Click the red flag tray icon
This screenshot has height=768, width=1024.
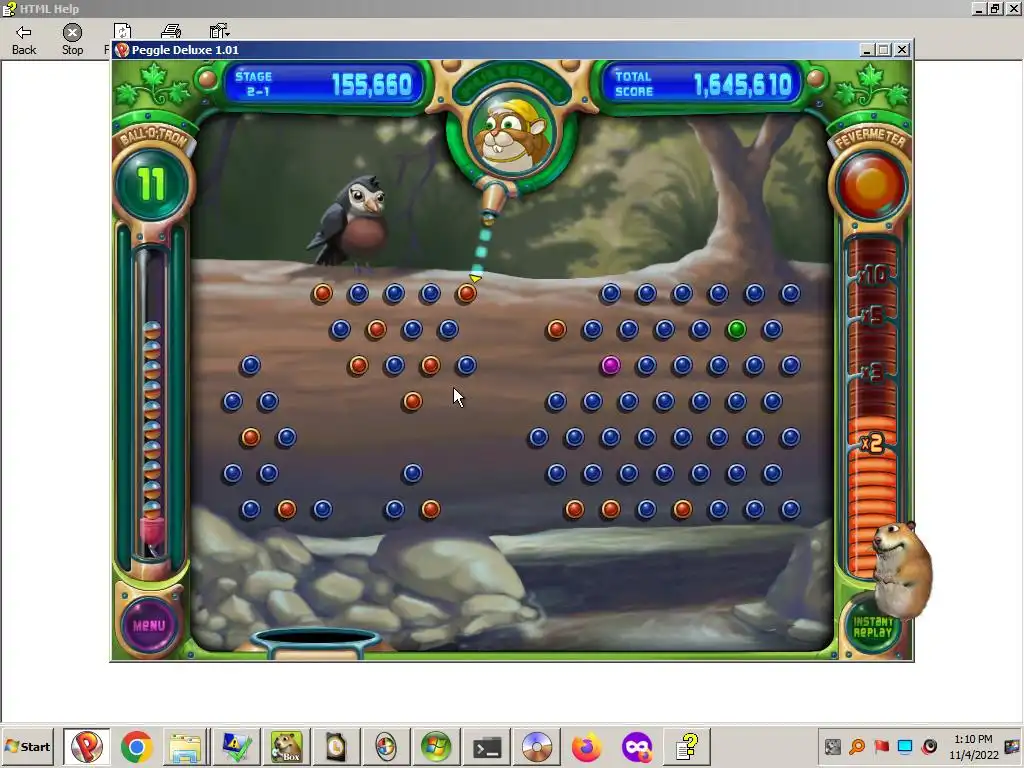click(x=882, y=746)
